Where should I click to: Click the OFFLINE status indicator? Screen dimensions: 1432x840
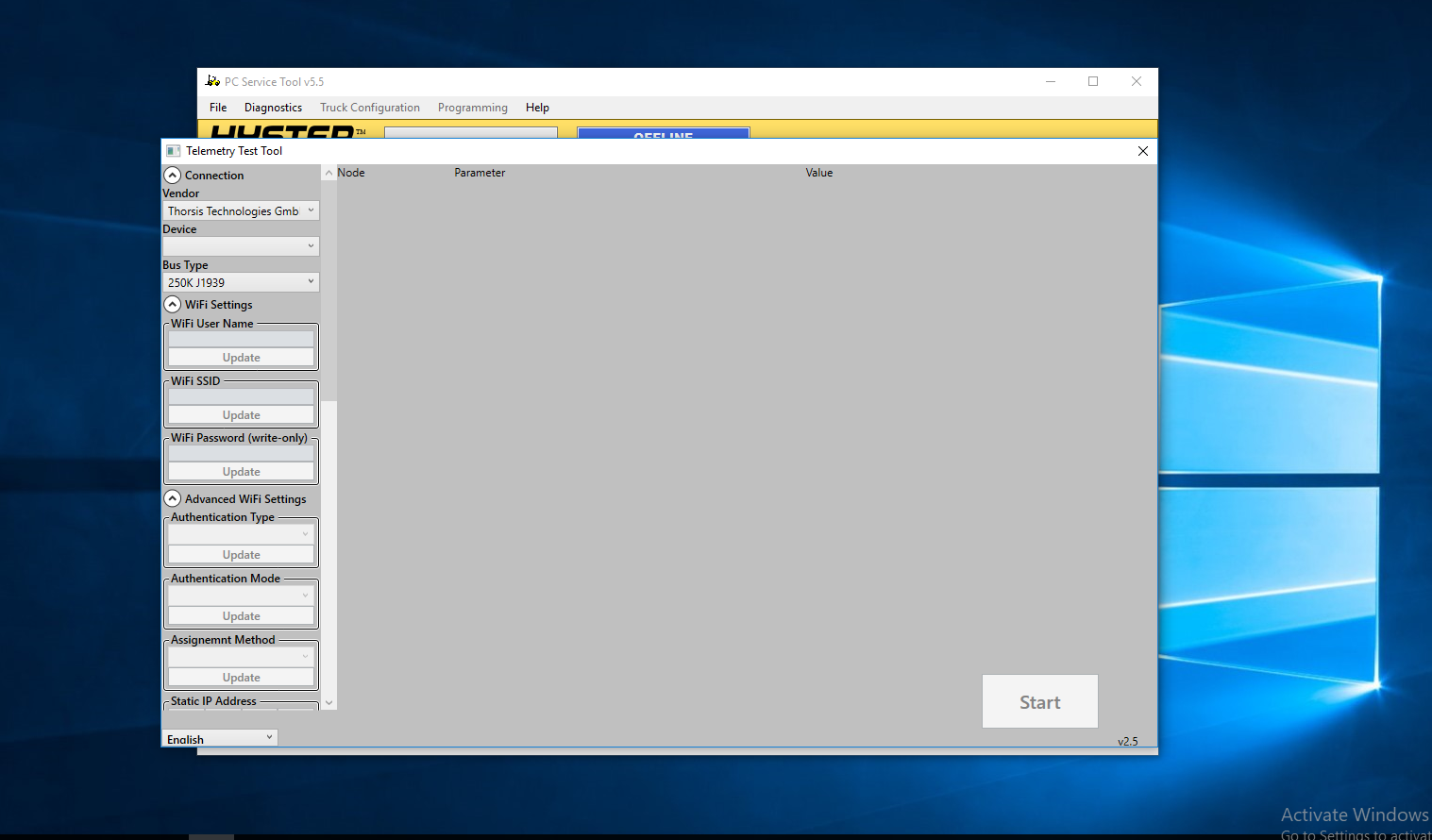tap(664, 137)
